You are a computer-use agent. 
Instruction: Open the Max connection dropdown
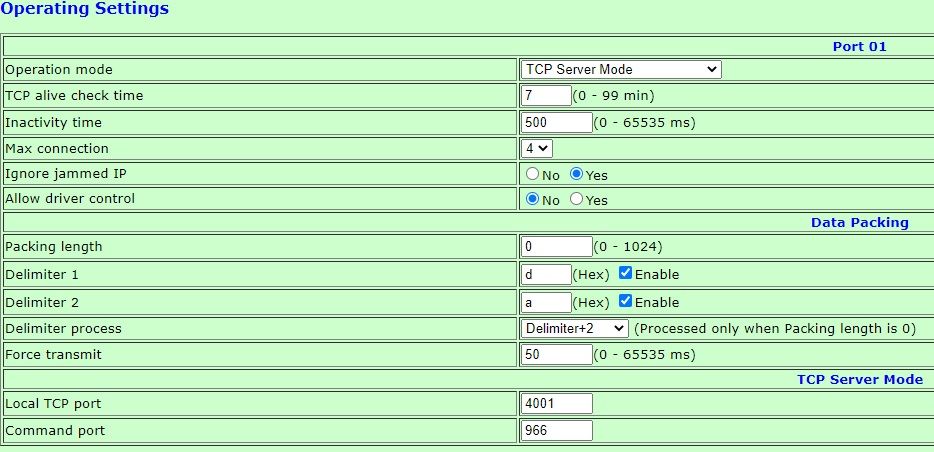click(x=537, y=148)
